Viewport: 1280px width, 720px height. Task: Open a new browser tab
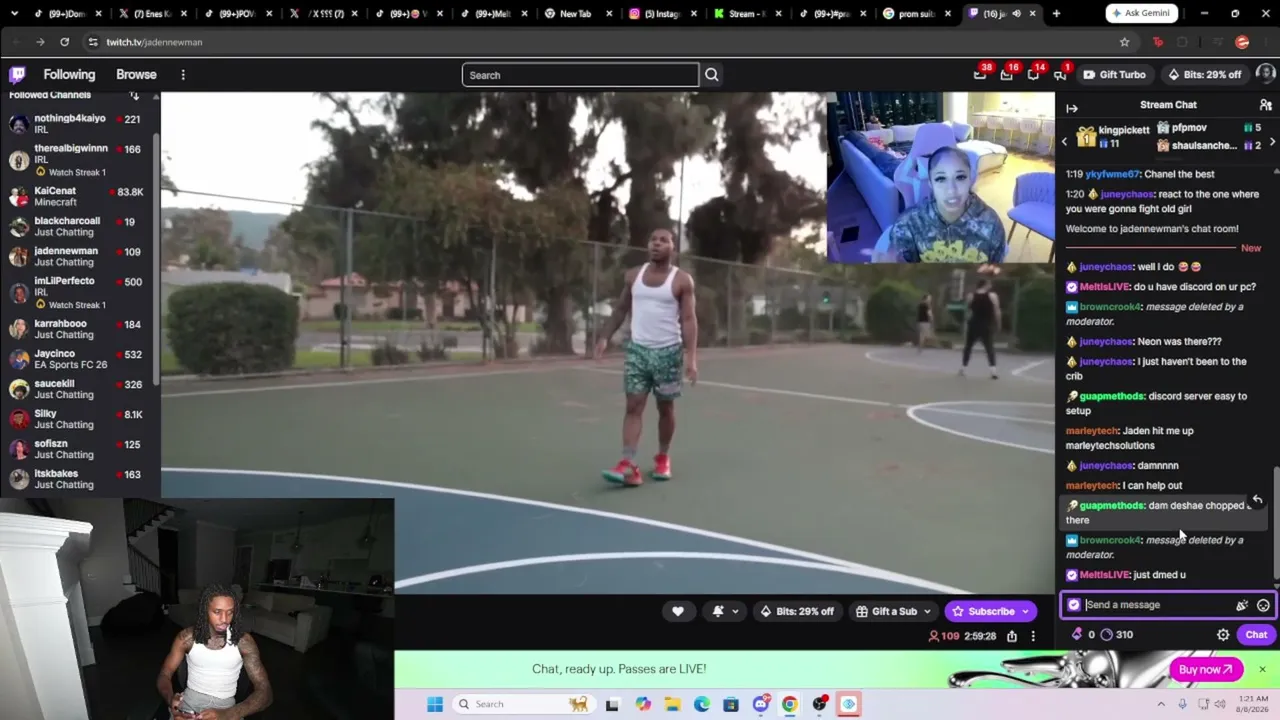[x=1056, y=14]
